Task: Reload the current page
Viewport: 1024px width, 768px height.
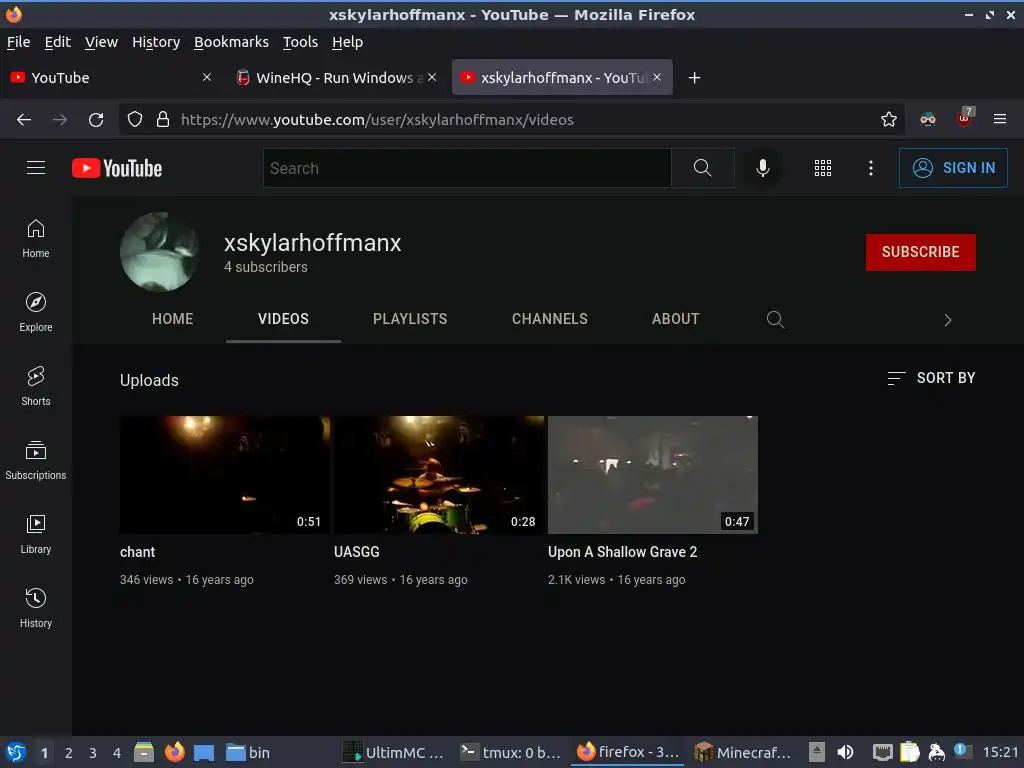Action: pos(96,120)
